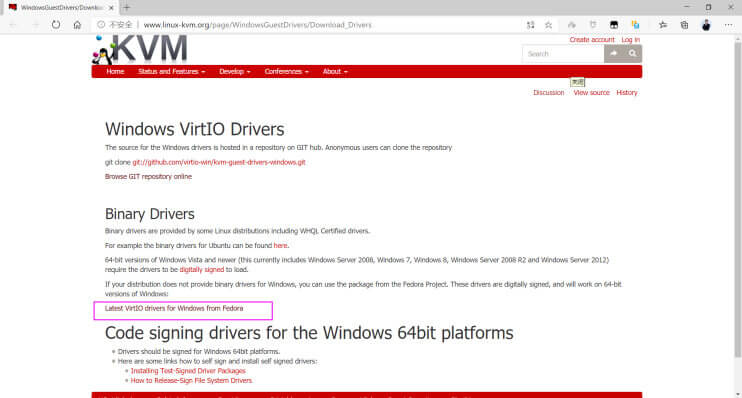This screenshot has height=398, width=742.
Task: Focus the site Search field
Action: [x=563, y=54]
